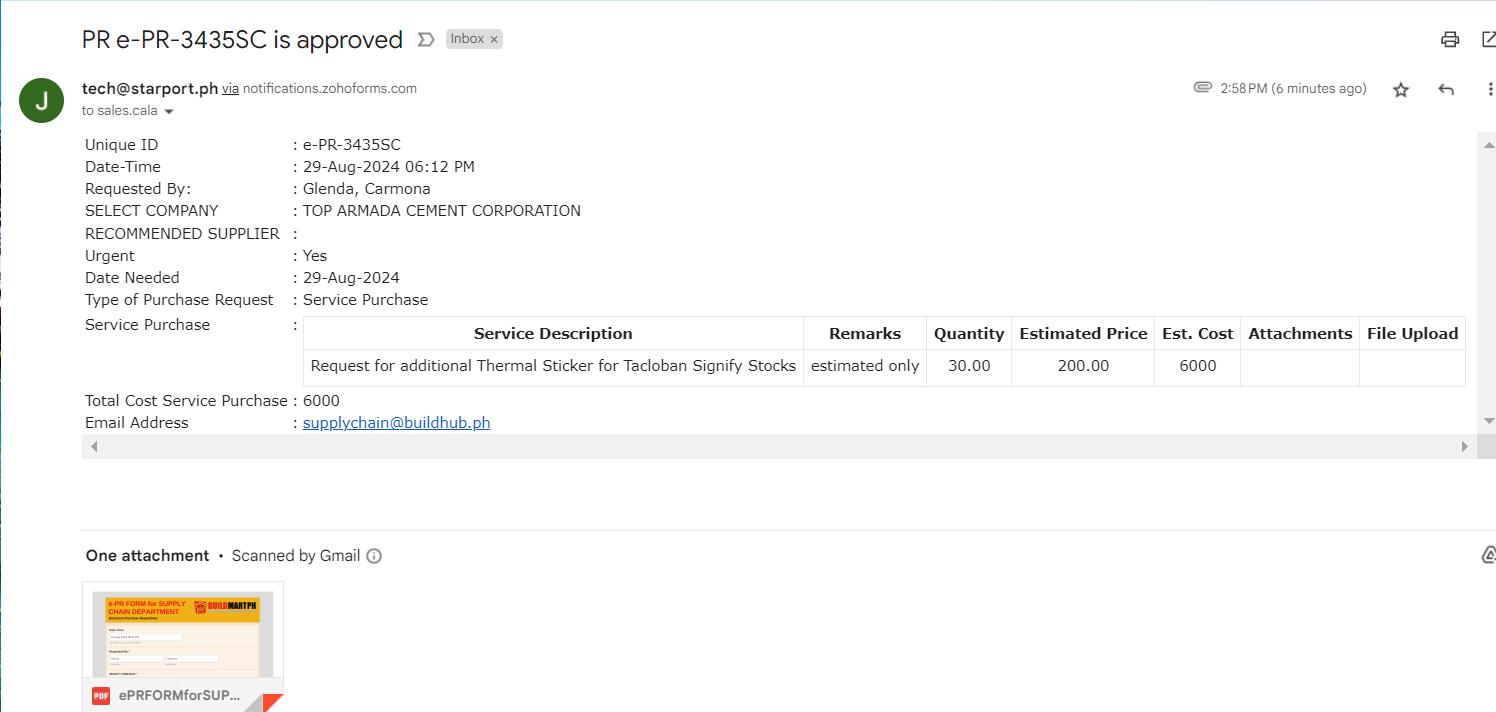Viewport: 1496px width, 712px height.
Task: Click the green J sender avatar
Action: [41, 100]
